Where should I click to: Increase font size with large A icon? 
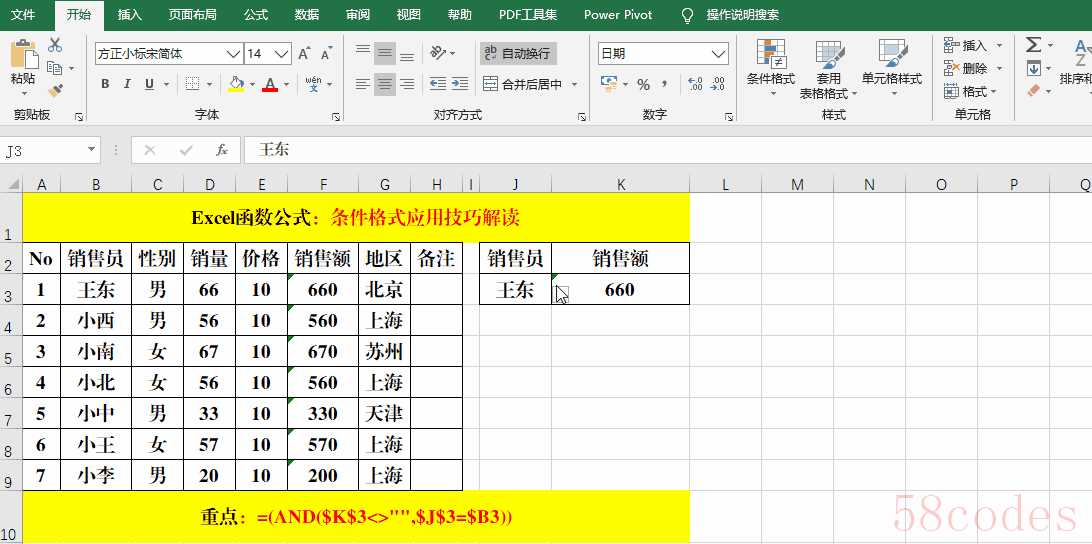pos(304,54)
